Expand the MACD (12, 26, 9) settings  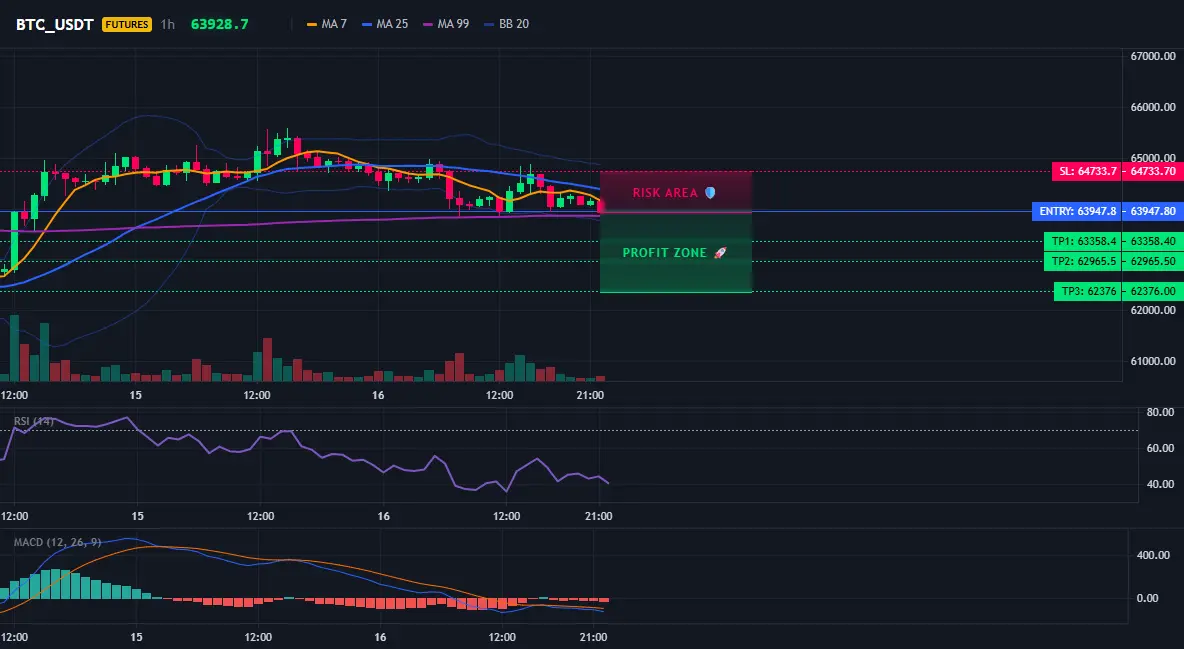[x=57, y=542]
